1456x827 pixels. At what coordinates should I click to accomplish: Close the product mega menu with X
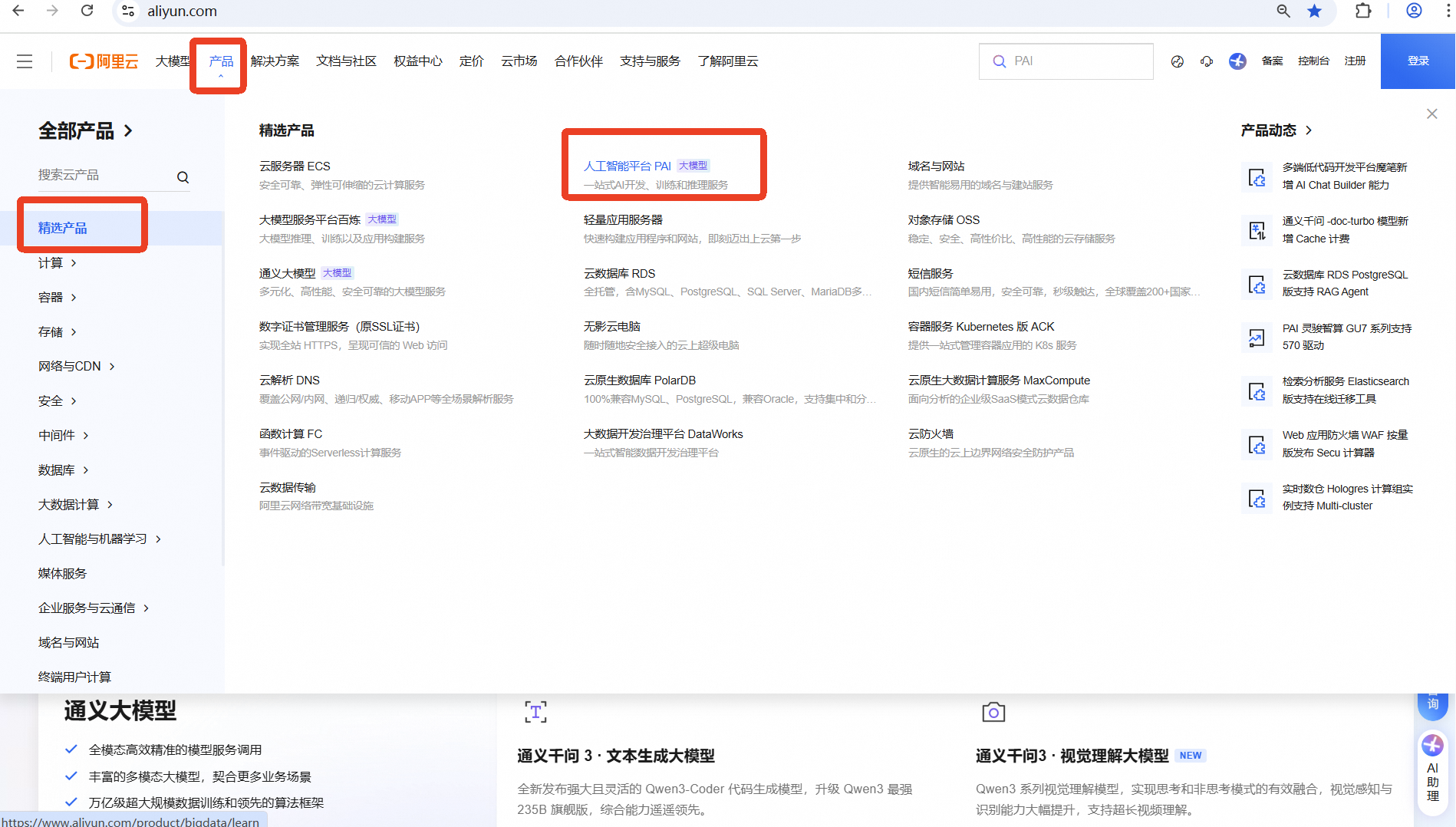click(x=1431, y=114)
